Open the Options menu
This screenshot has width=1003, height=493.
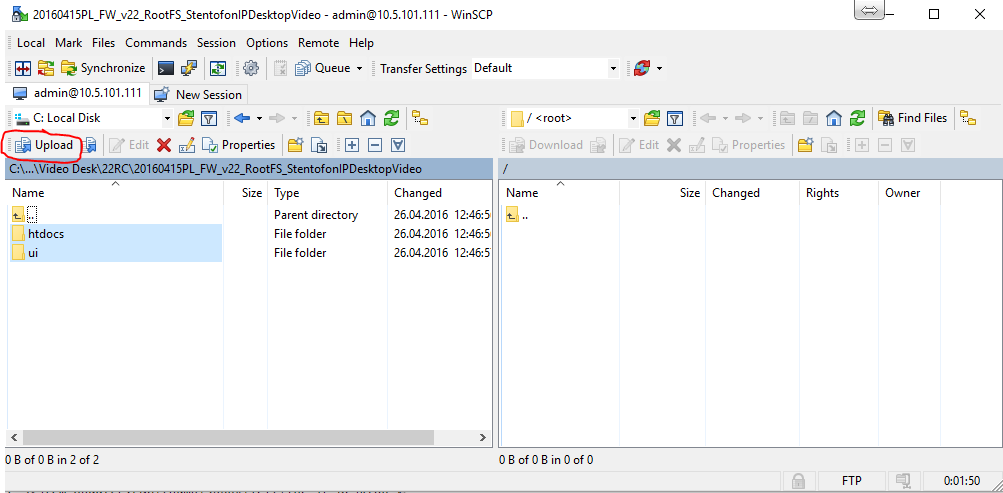267,43
